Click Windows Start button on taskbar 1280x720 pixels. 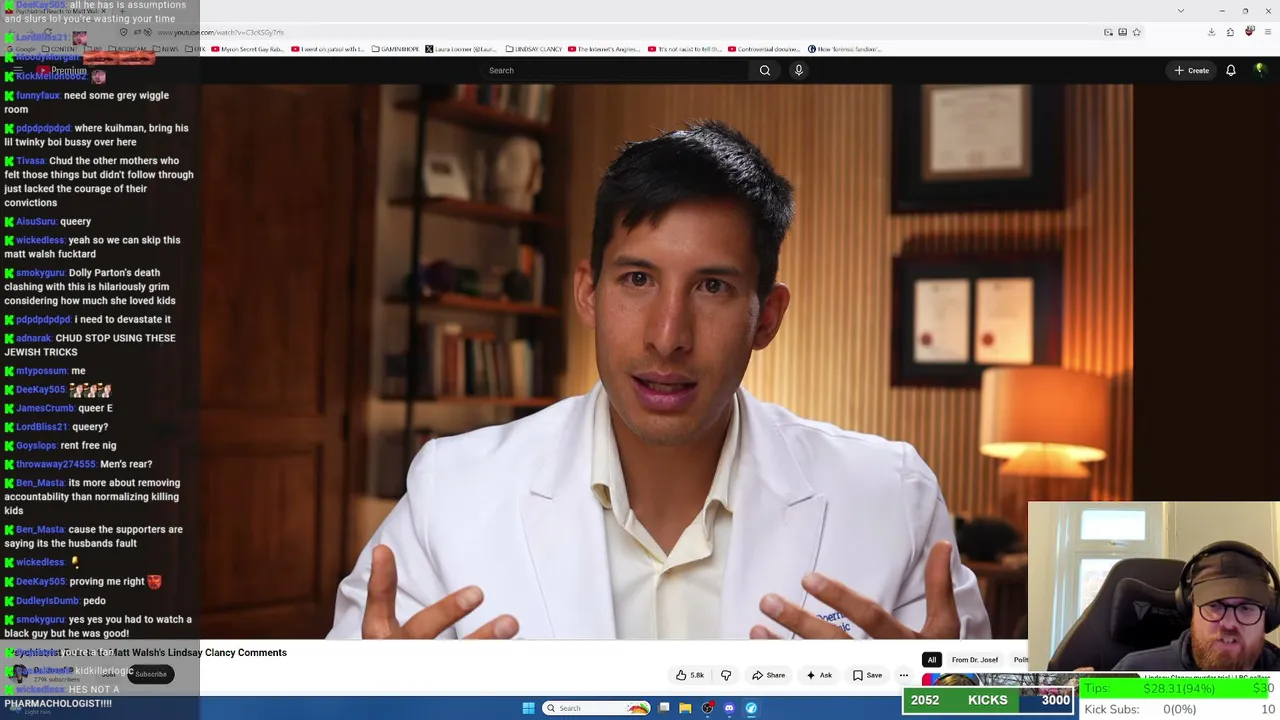(x=528, y=708)
